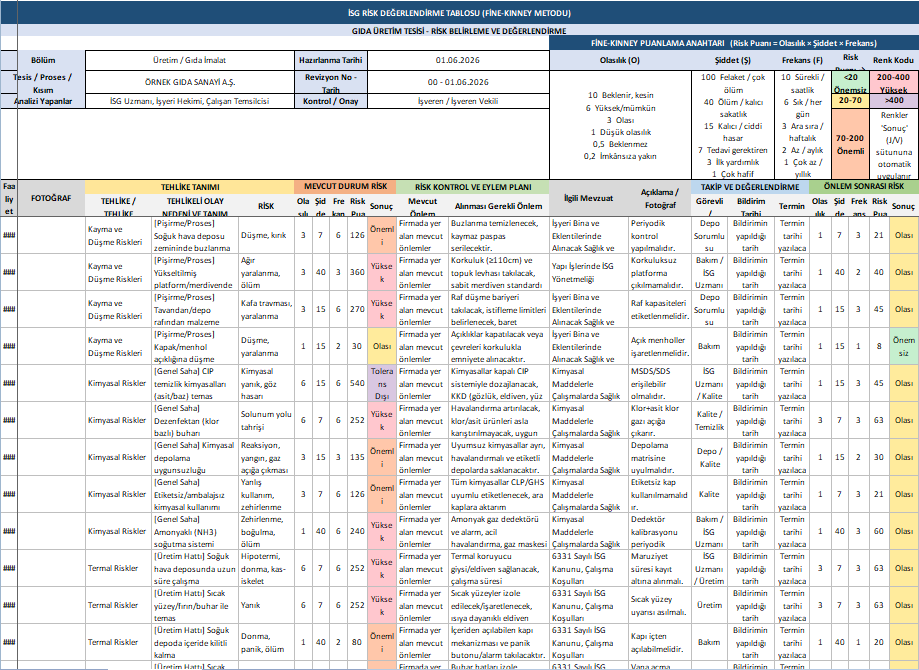Select the 'Donma, panik, ölüm' risk cell
This screenshot has height=670, width=919.
pos(266,642)
